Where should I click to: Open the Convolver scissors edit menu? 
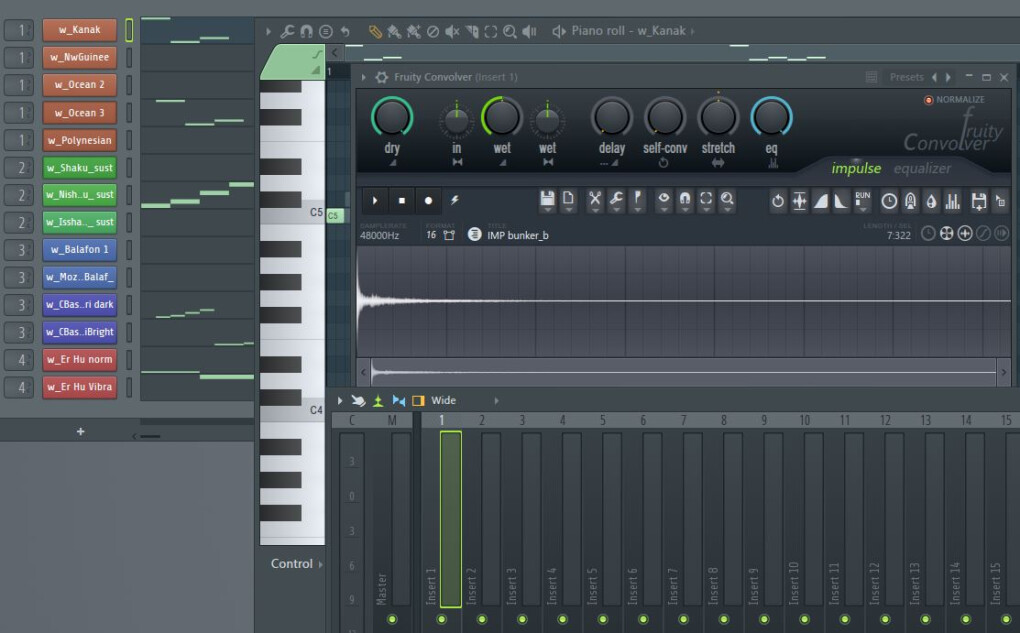(595, 200)
